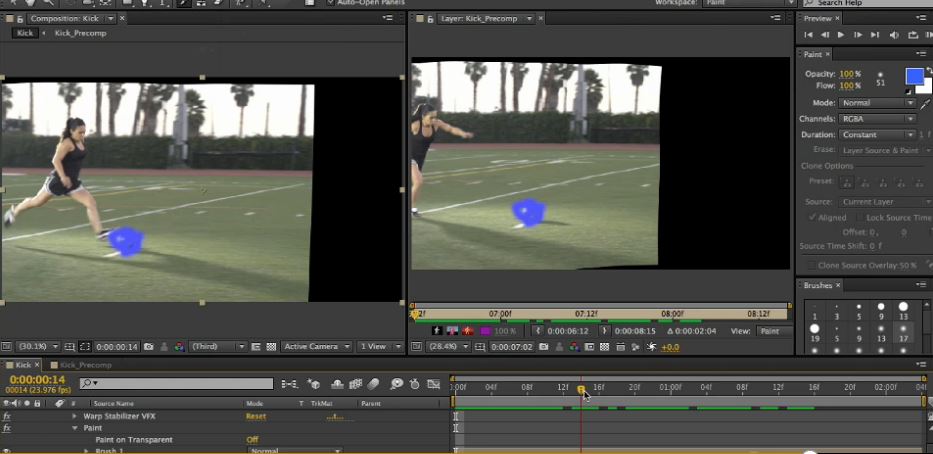This screenshot has height=454, width=933.
Task: Select the size 17 brush preset
Action: 903,333
